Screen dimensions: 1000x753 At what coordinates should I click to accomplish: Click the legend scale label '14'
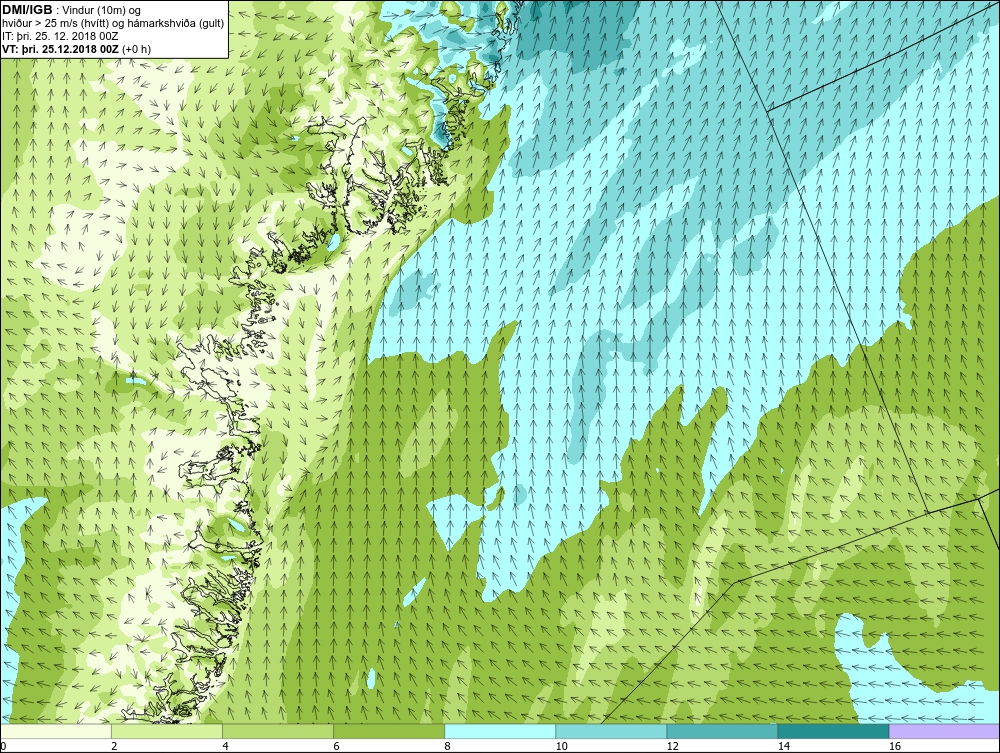point(783,747)
